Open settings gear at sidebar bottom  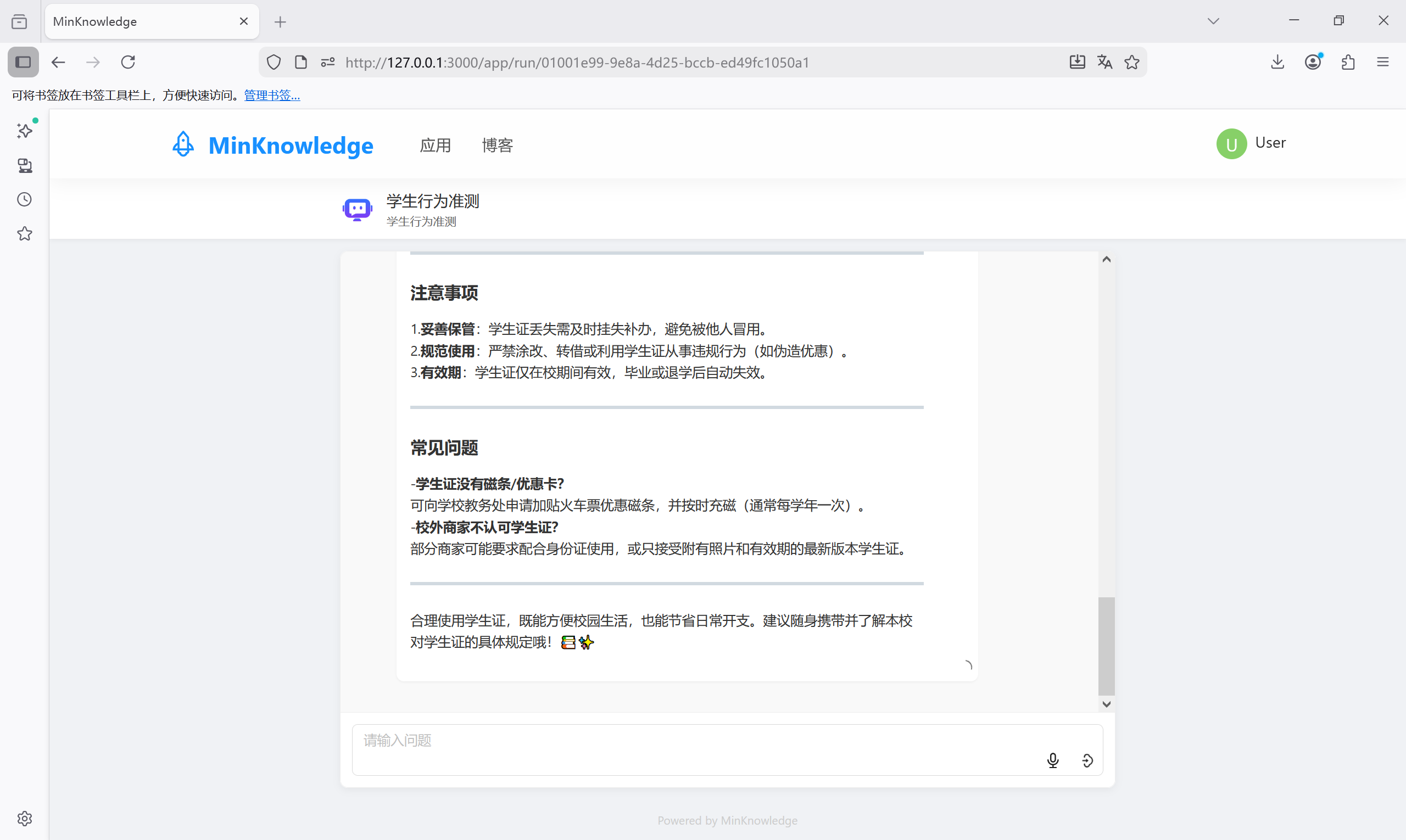tap(24, 819)
